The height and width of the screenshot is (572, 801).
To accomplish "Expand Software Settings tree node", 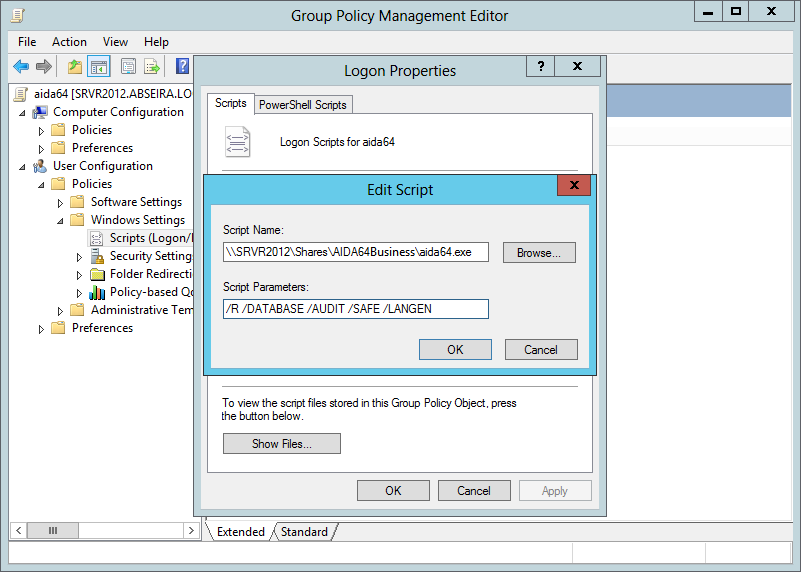I will point(60,202).
